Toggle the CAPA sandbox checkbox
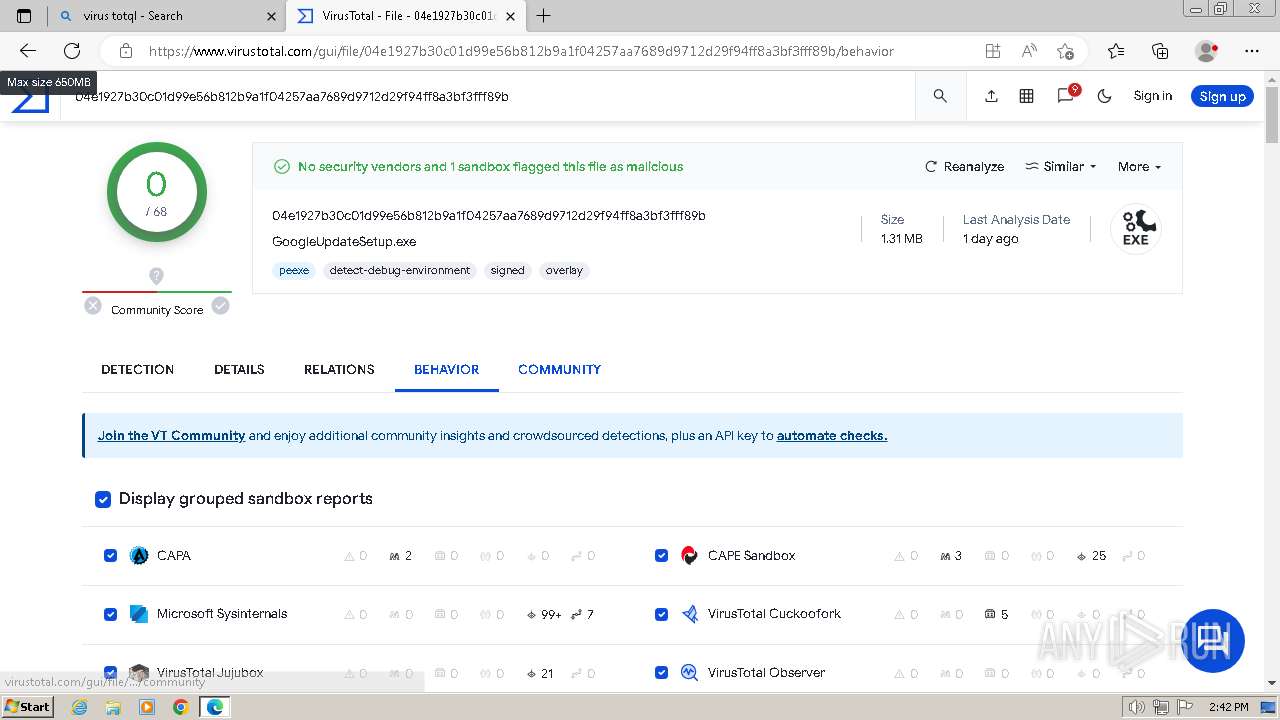 [x=111, y=556]
